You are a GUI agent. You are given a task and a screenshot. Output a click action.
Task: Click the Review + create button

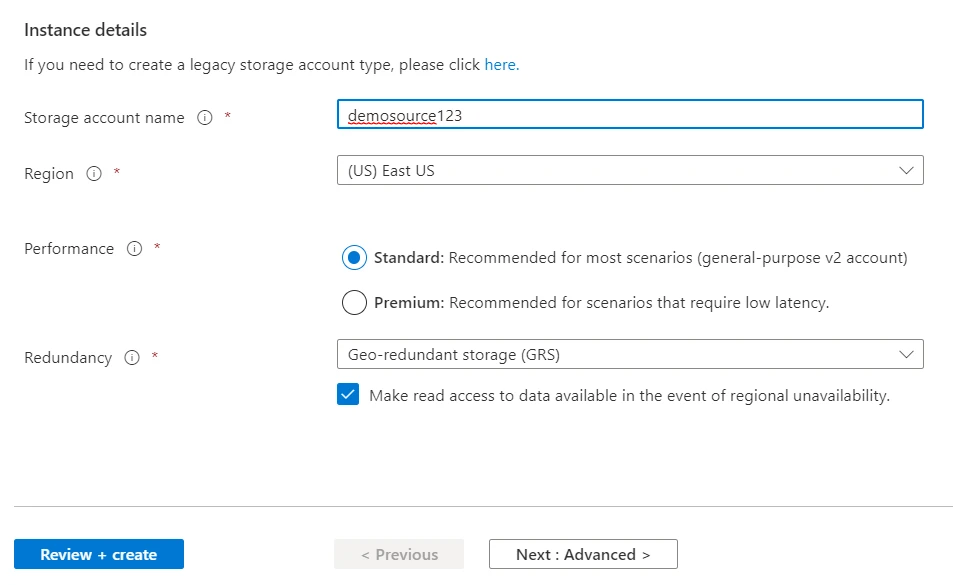tap(98, 553)
